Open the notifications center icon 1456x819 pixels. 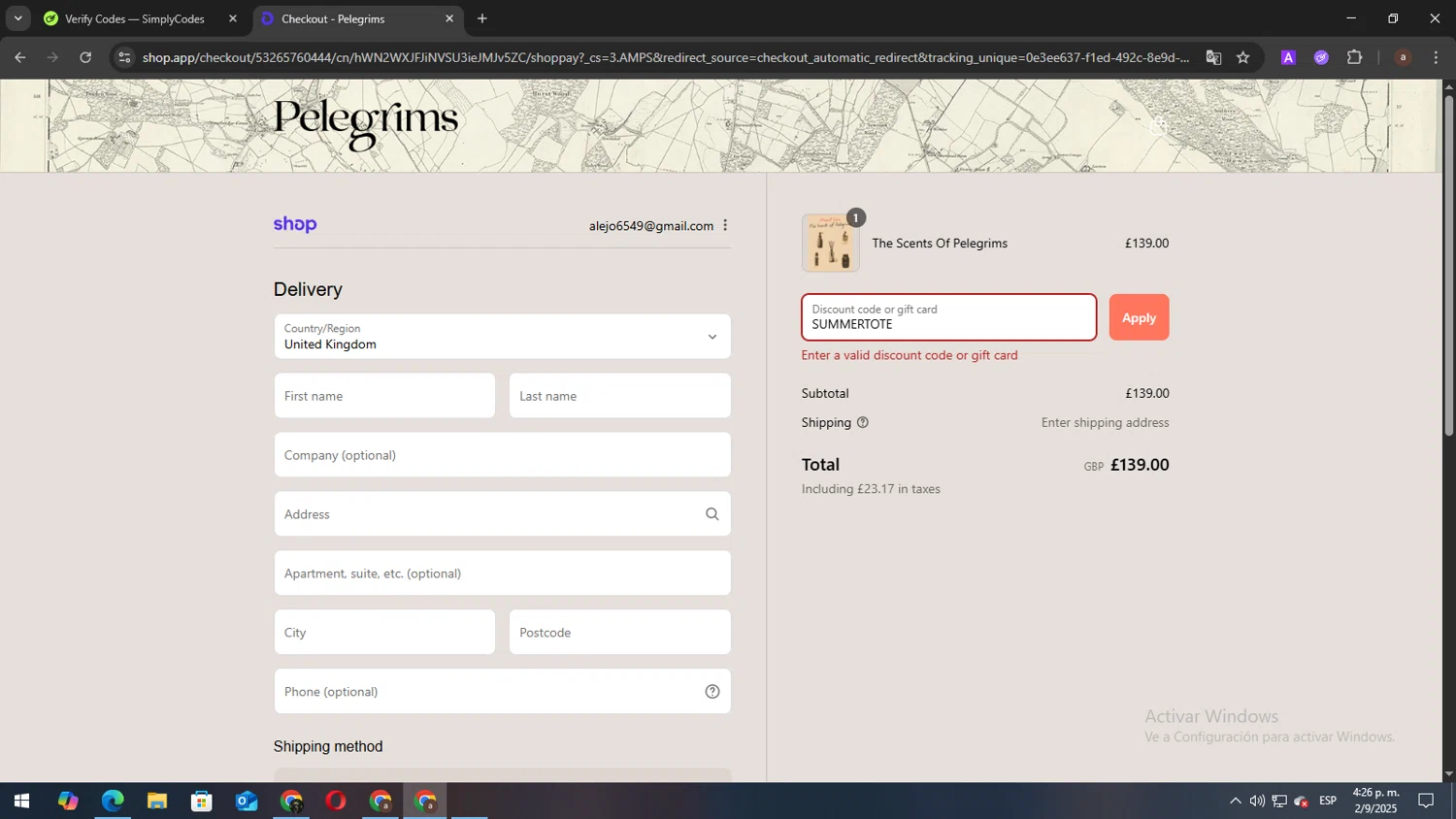(1426, 802)
